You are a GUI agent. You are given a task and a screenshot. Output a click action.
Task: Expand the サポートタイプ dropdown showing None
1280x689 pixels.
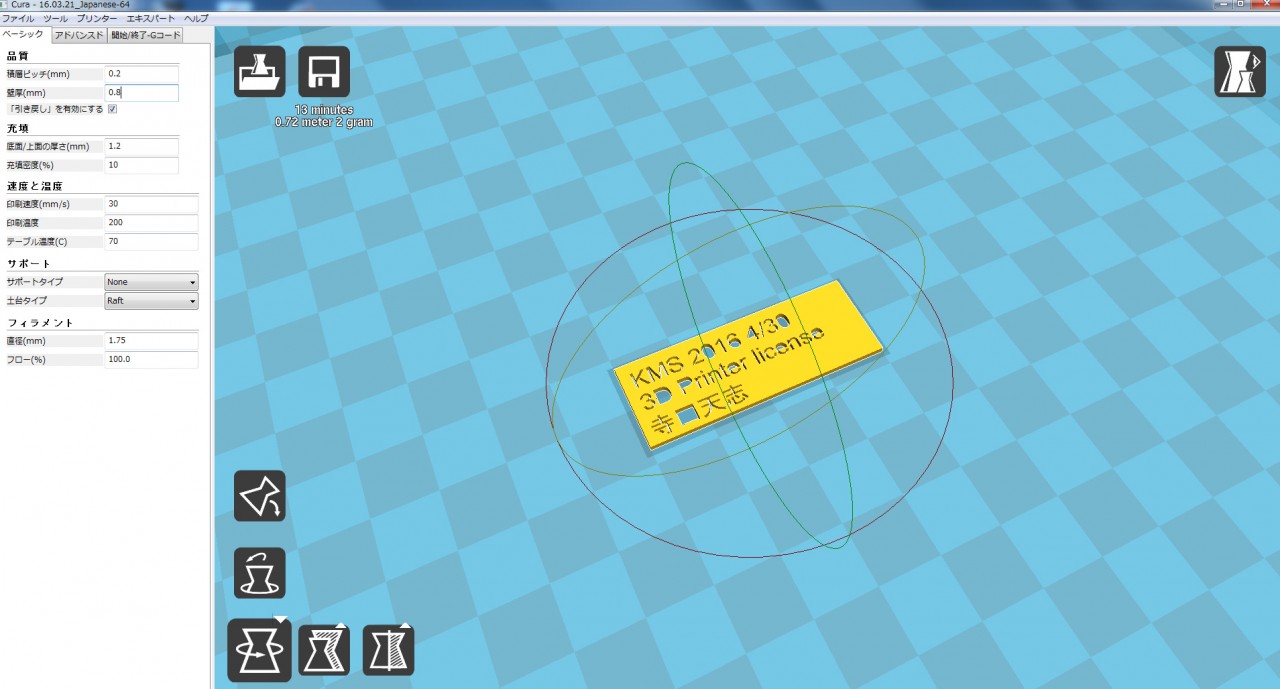pos(151,282)
